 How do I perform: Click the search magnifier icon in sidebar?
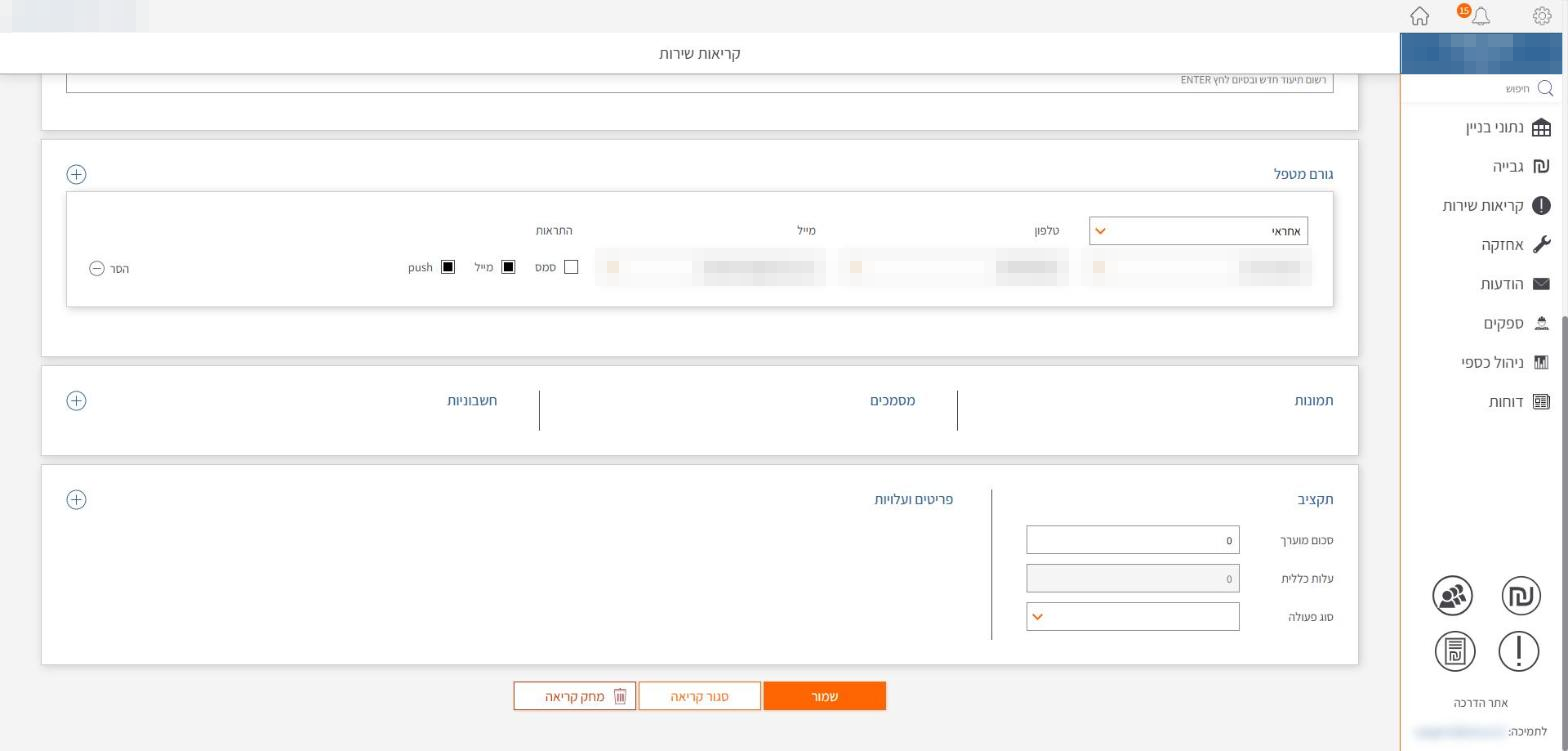[1545, 89]
